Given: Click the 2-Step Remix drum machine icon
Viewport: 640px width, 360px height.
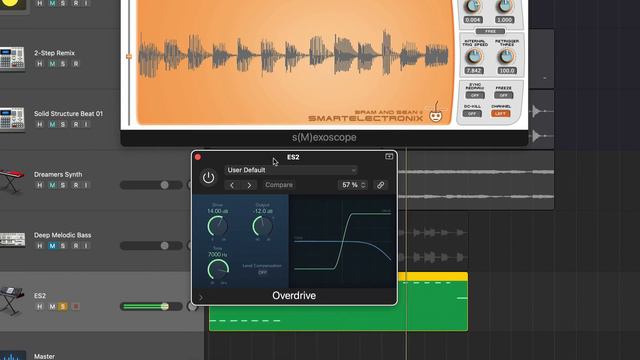Looking at the screenshot, I should (x=12, y=59).
